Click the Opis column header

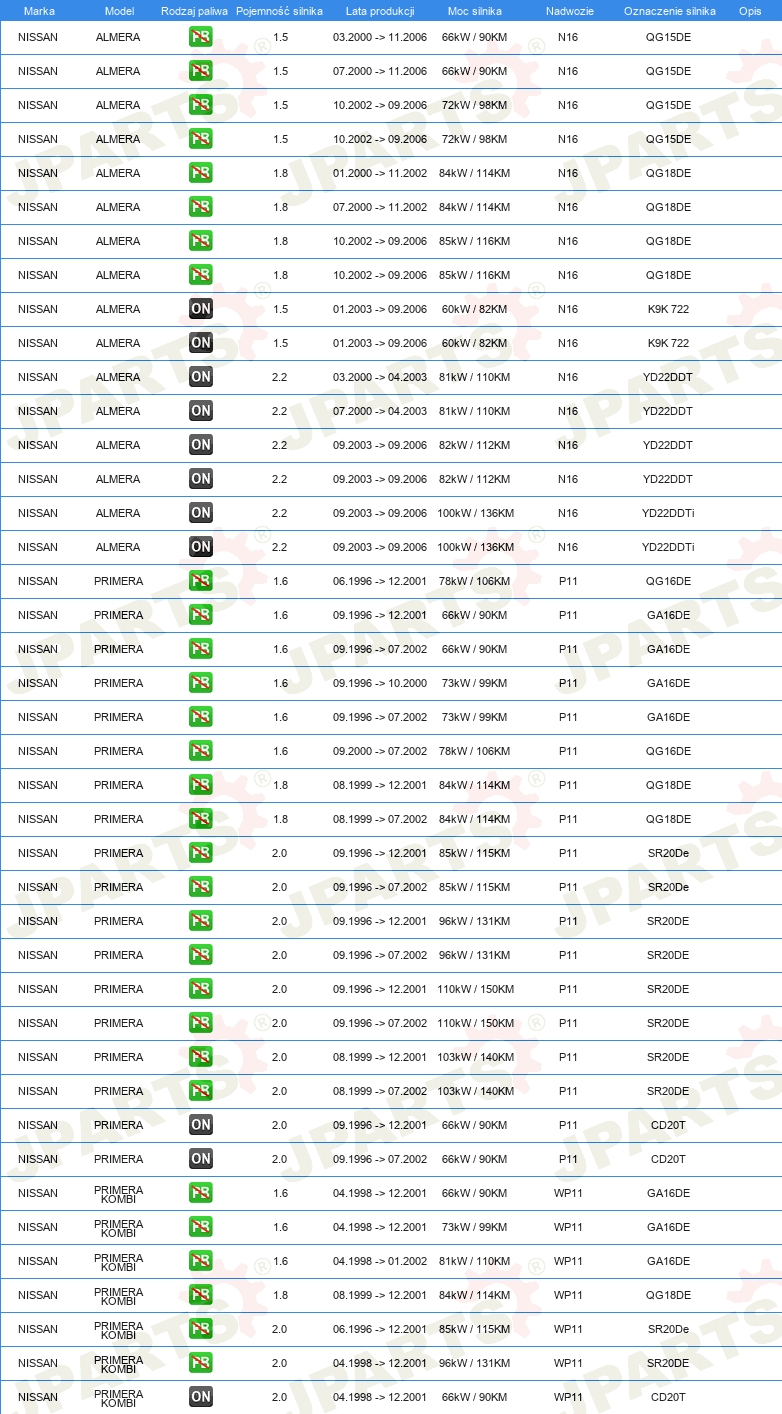pyautogui.click(x=749, y=10)
